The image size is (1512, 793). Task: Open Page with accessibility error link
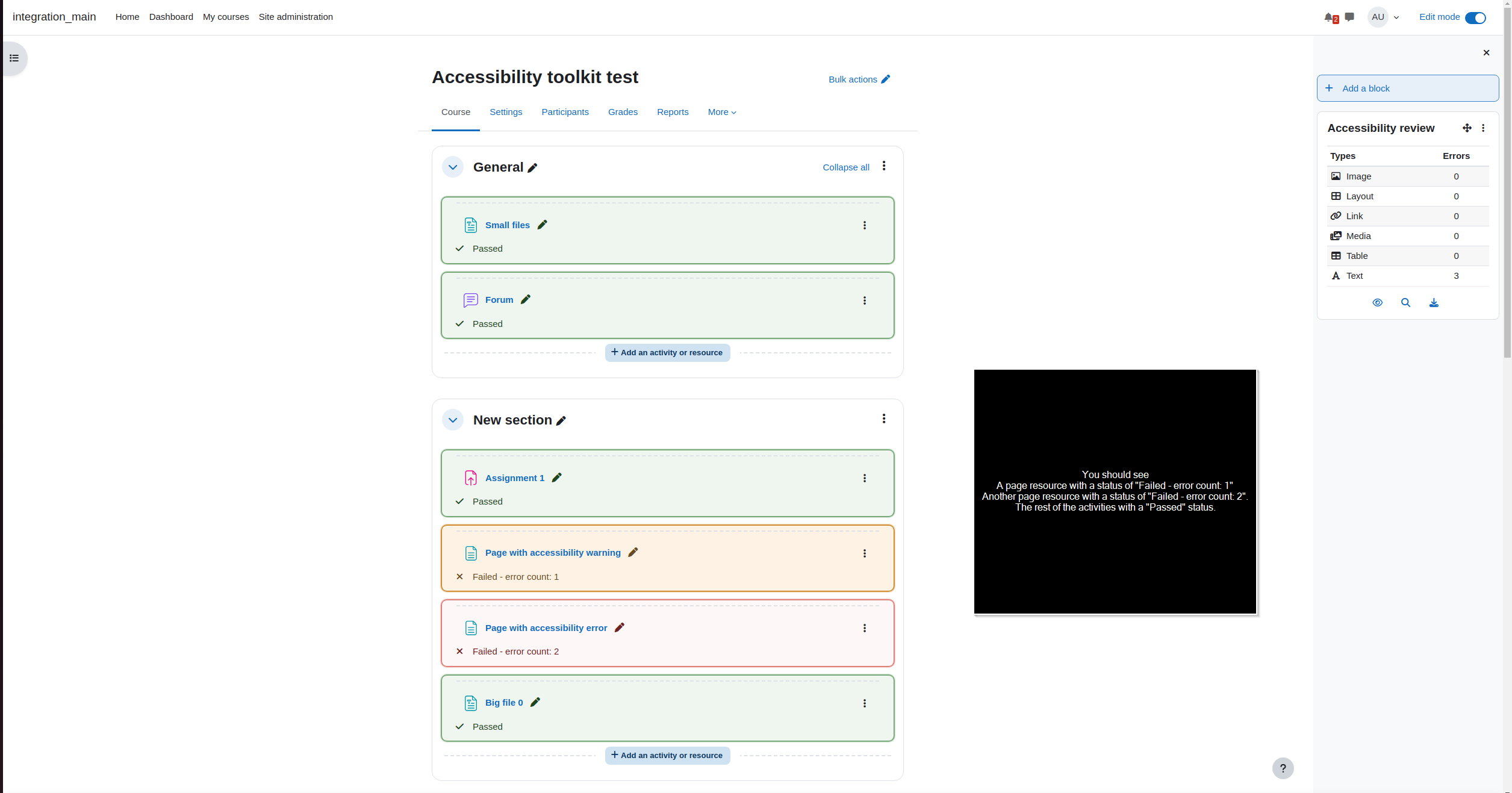546,628
